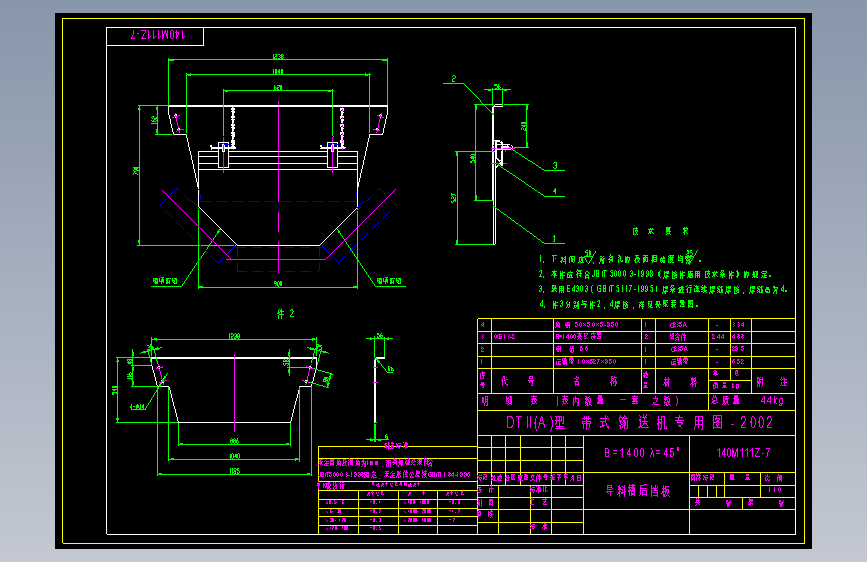
Task: Click the mirrored drawing number 140M111Z-7 label
Action: coord(158,35)
